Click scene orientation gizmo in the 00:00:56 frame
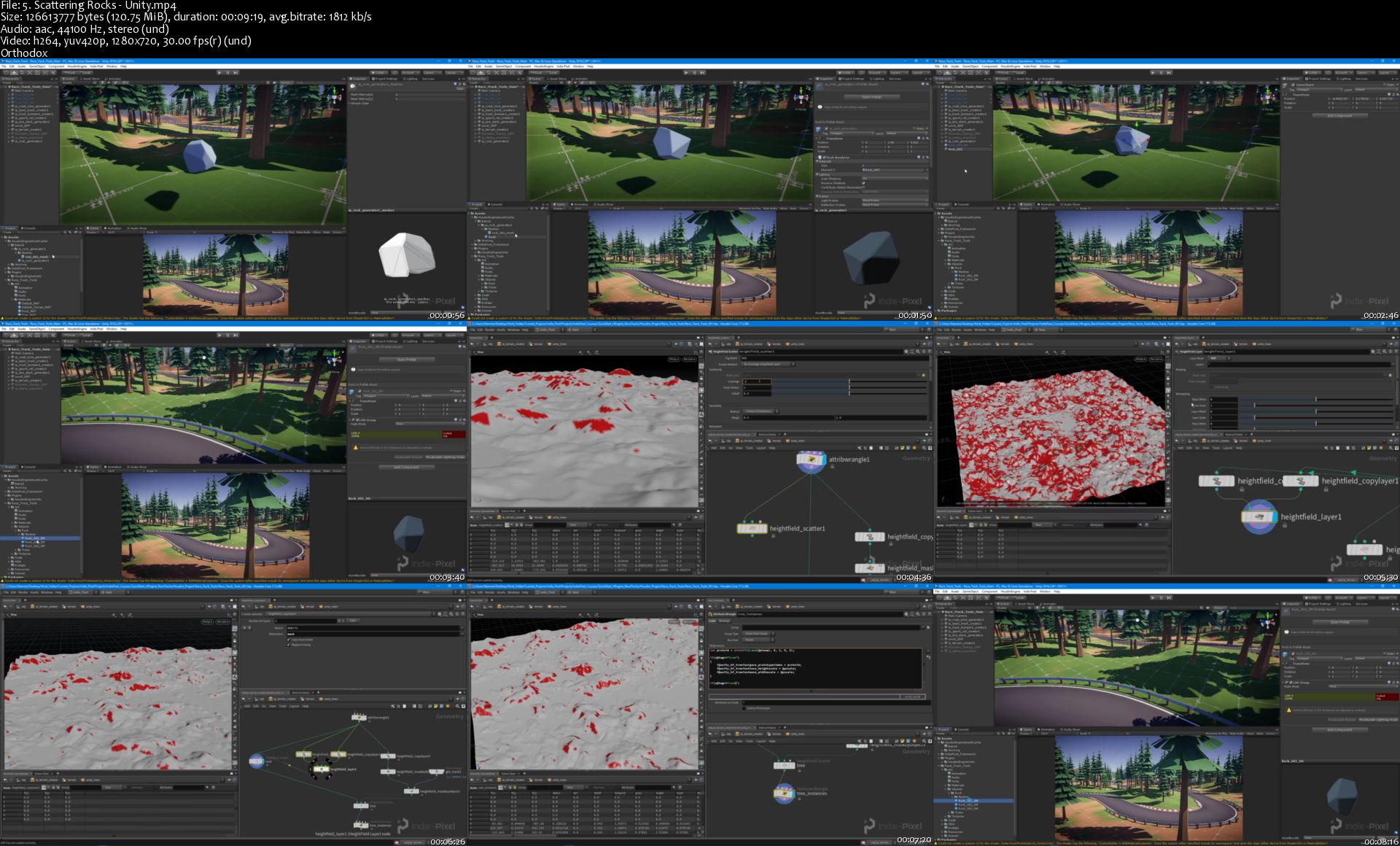 point(334,97)
